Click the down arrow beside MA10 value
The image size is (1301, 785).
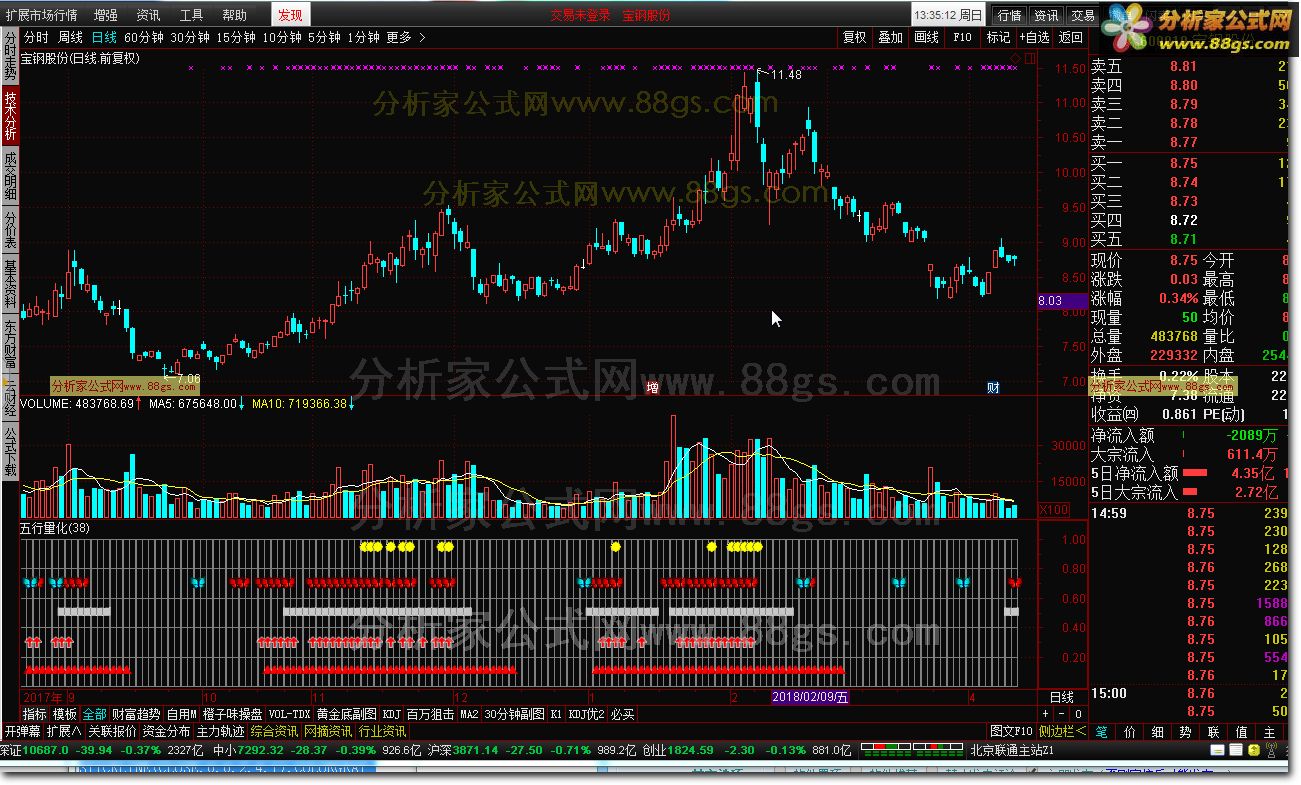[x=351, y=404]
